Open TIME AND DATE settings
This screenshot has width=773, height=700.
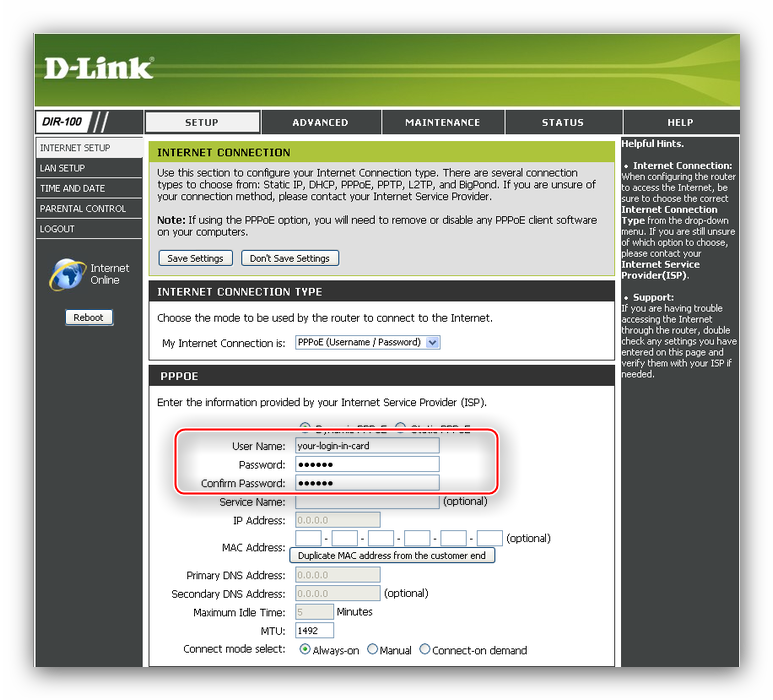tap(89, 188)
